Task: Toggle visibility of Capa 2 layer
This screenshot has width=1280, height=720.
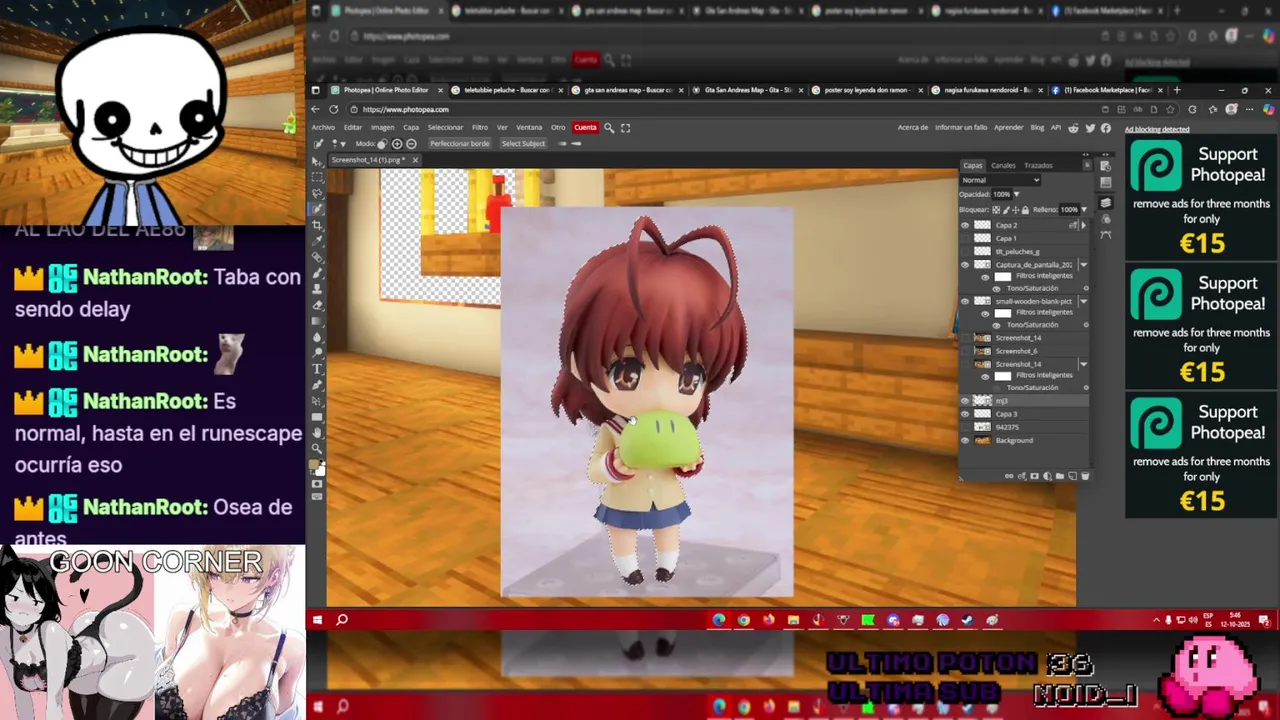Action: point(965,225)
